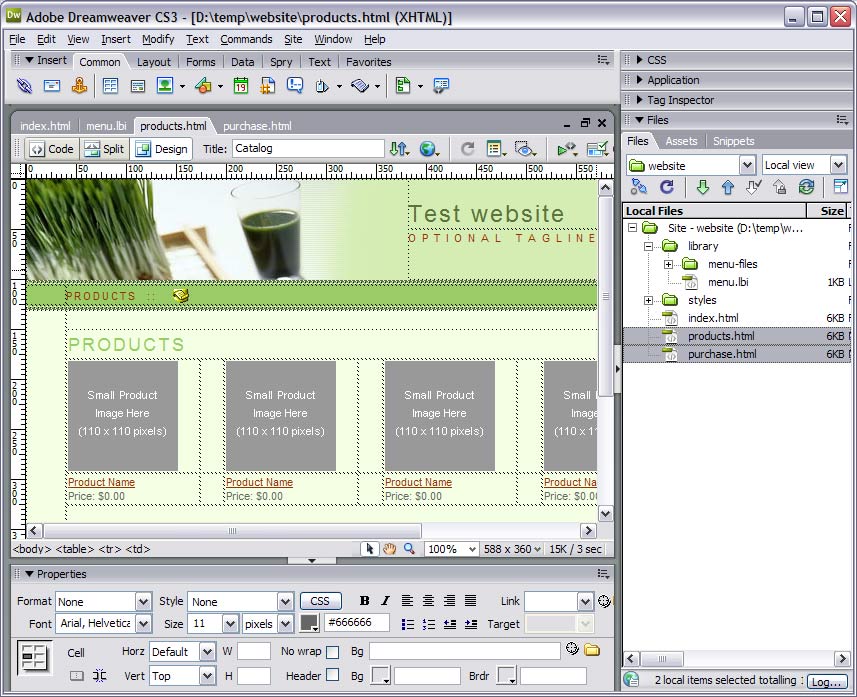Insert a Div Tag
Screen dimensions: 857x697
(x=138, y=86)
